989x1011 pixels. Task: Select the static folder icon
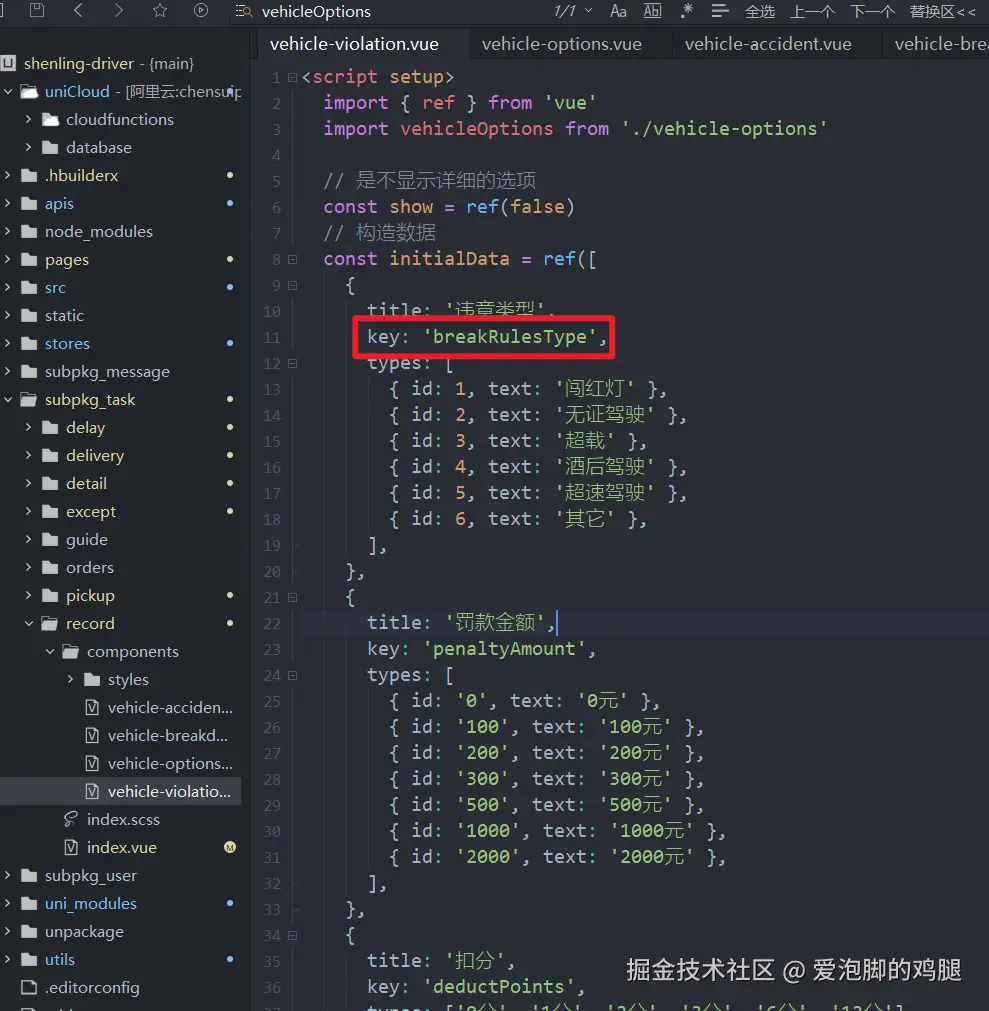coord(28,315)
